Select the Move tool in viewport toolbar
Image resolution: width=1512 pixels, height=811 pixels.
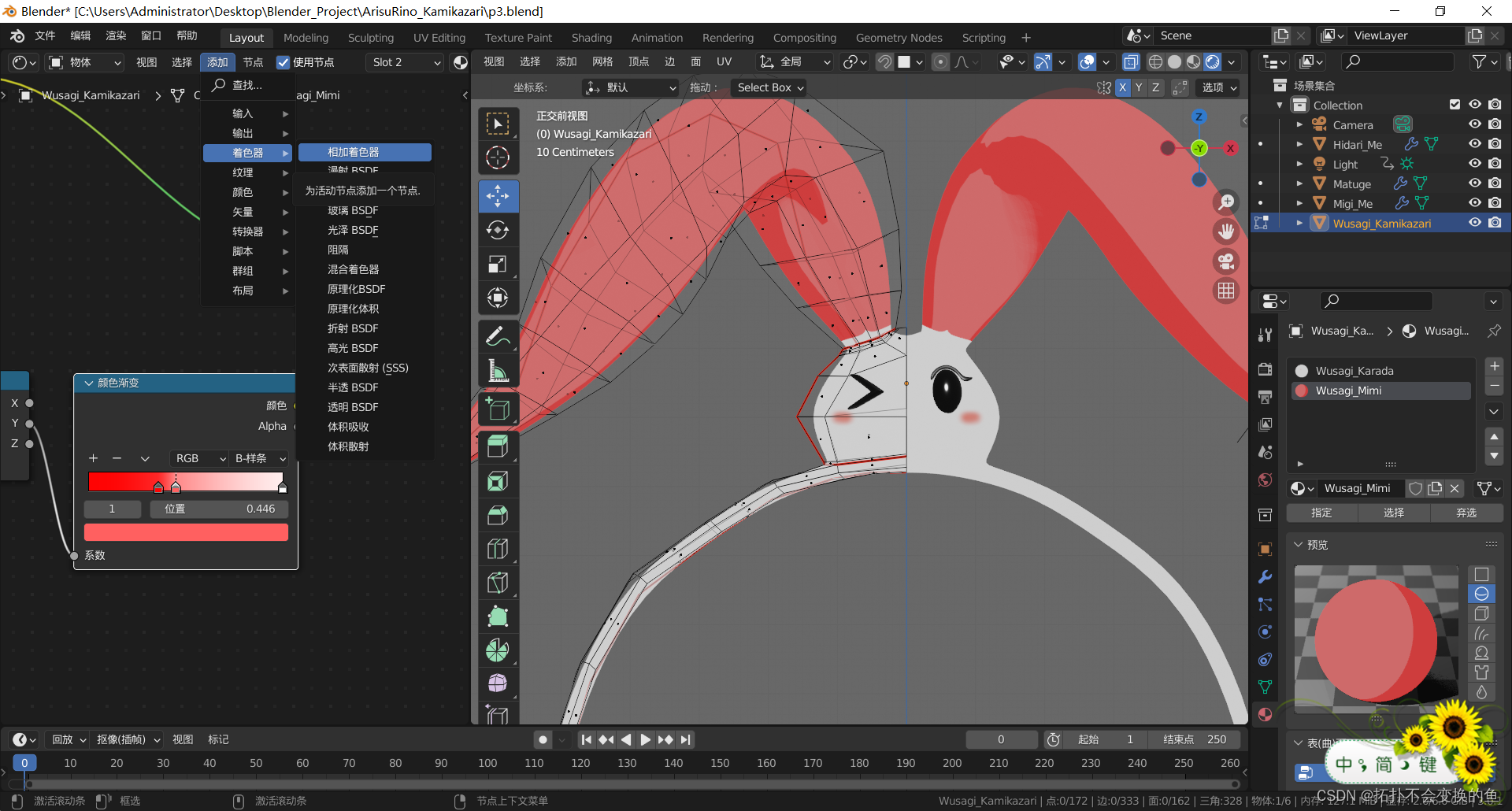coord(498,196)
